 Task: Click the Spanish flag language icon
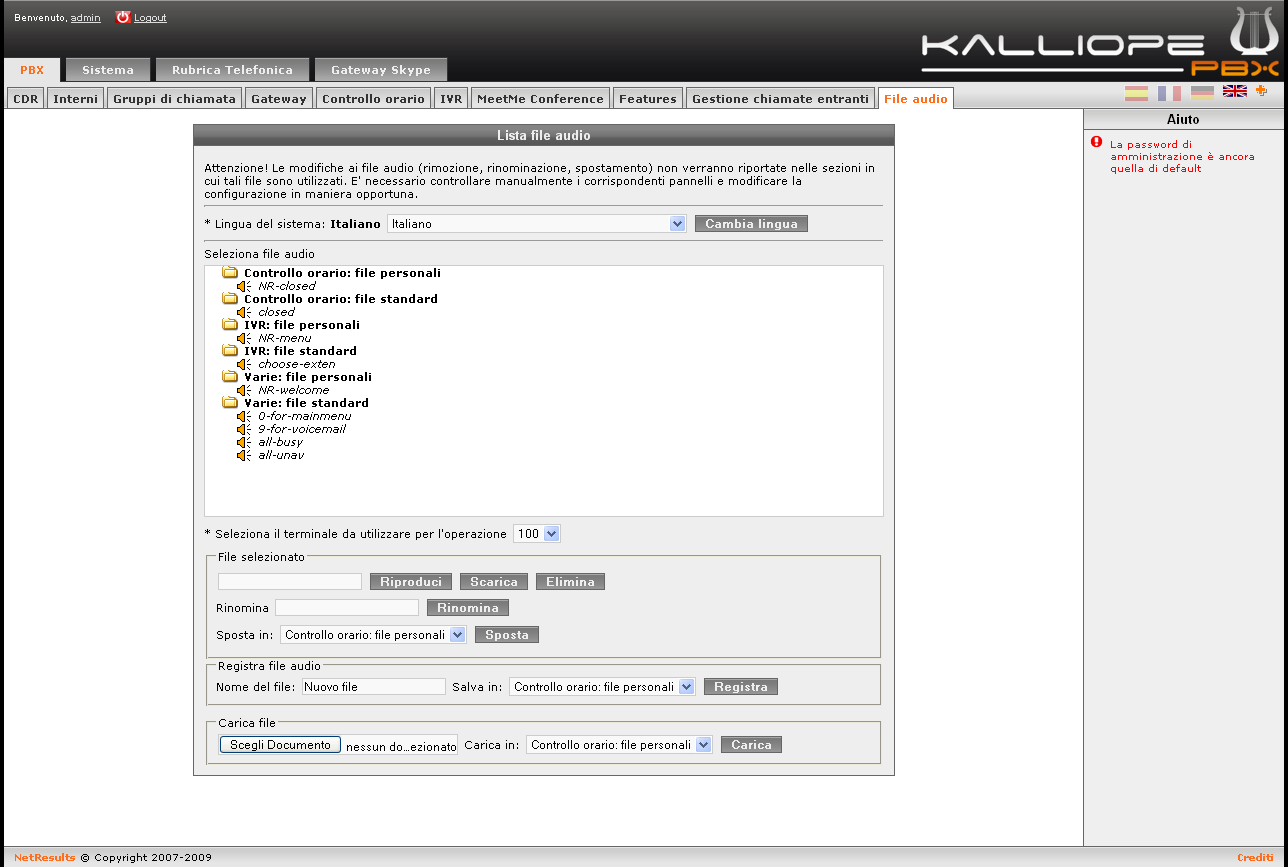(1136, 93)
